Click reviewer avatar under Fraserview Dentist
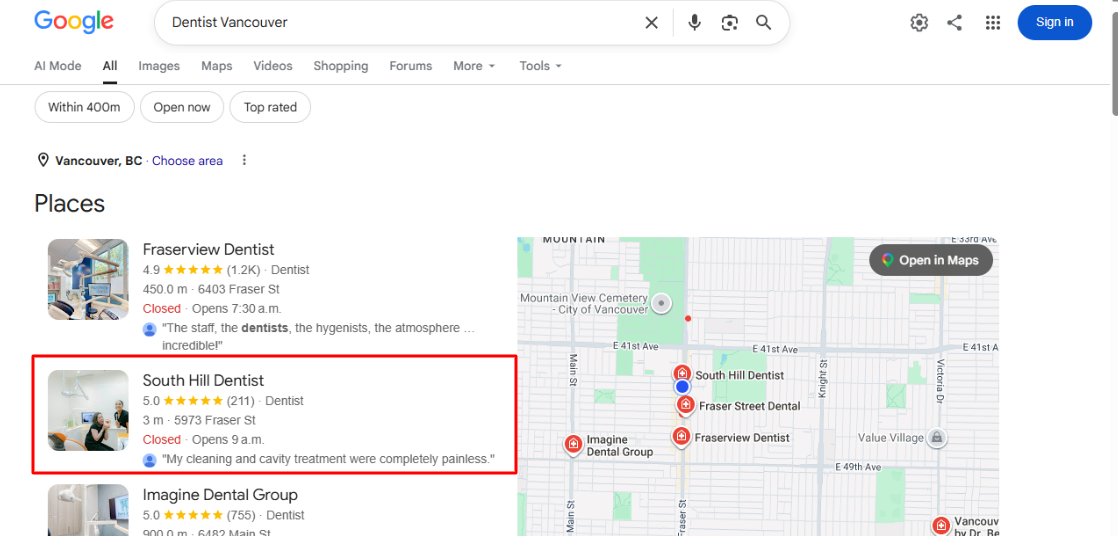Screen dimensions: 1118x536 tap(150, 329)
